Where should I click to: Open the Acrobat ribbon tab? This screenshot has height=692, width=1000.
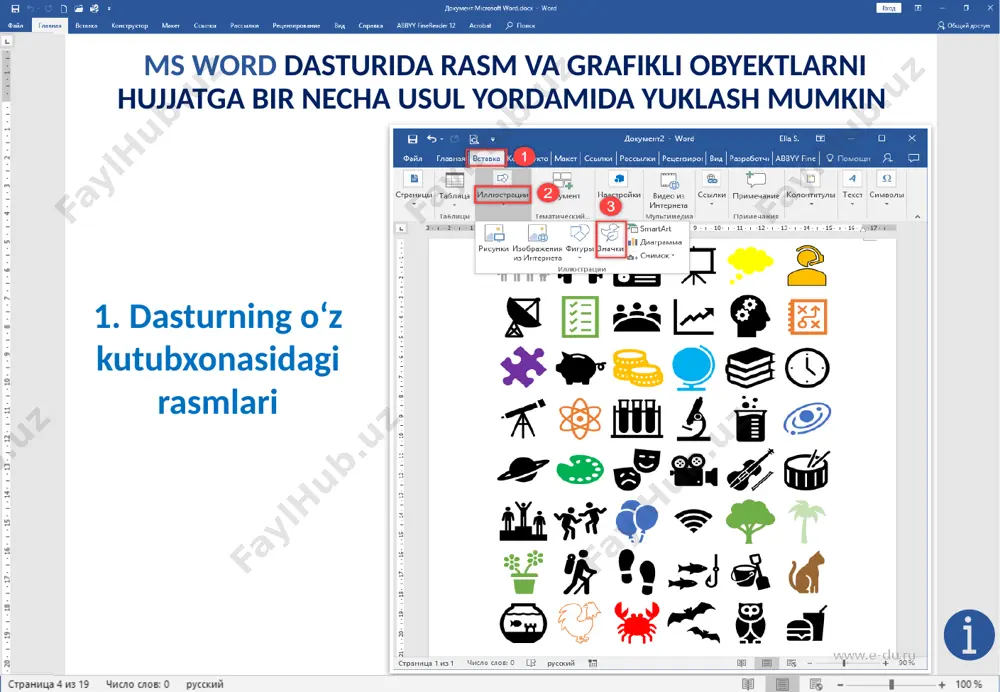(480, 26)
